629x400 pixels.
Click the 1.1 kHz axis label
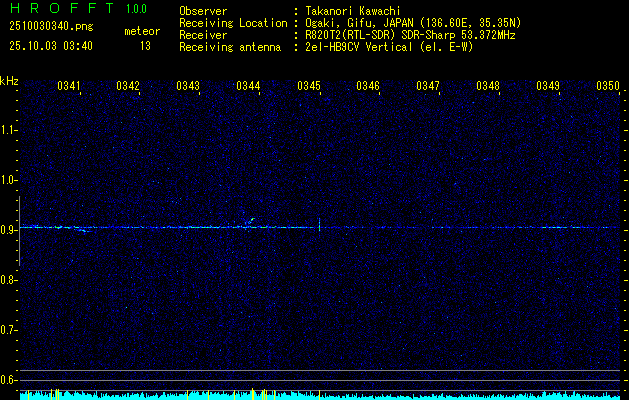[x=9, y=130]
